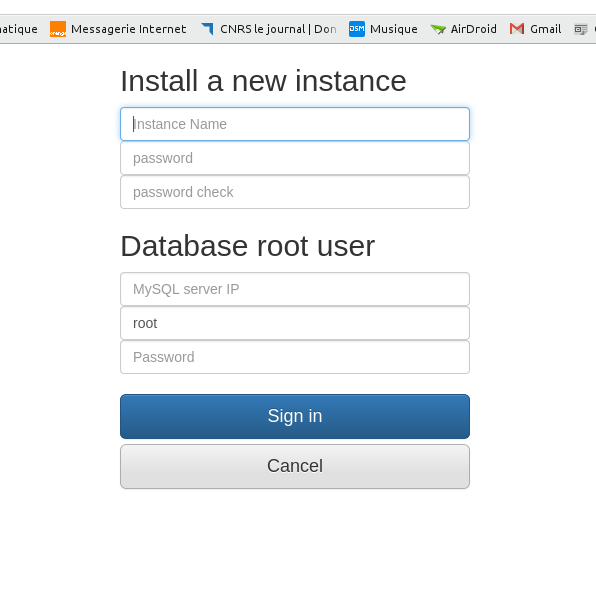The width and height of the screenshot is (596, 594).
Task: Click the Database root user heading
Action: [x=247, y=246]
